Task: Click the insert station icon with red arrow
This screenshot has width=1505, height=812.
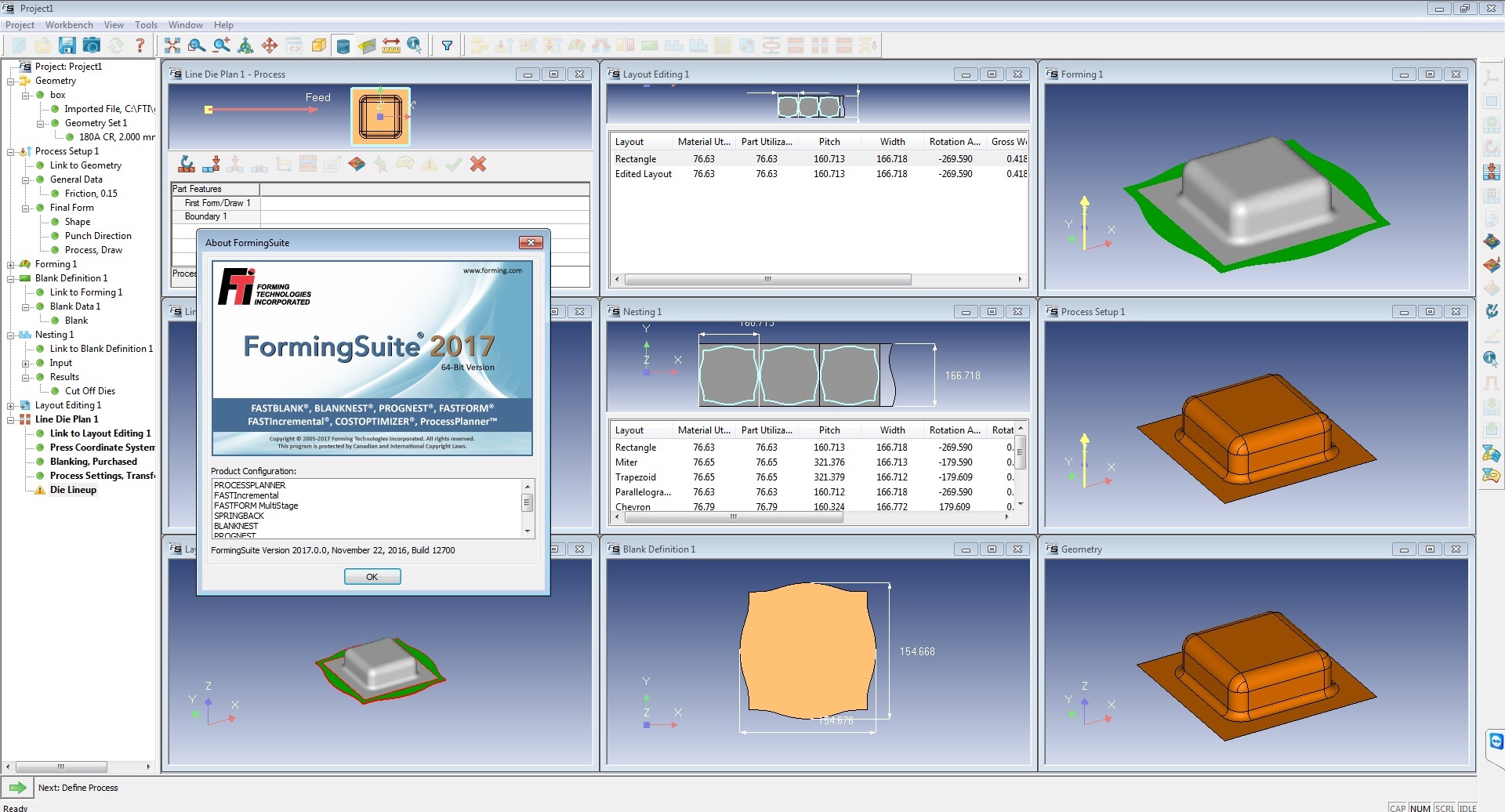Action: (211, 164)
